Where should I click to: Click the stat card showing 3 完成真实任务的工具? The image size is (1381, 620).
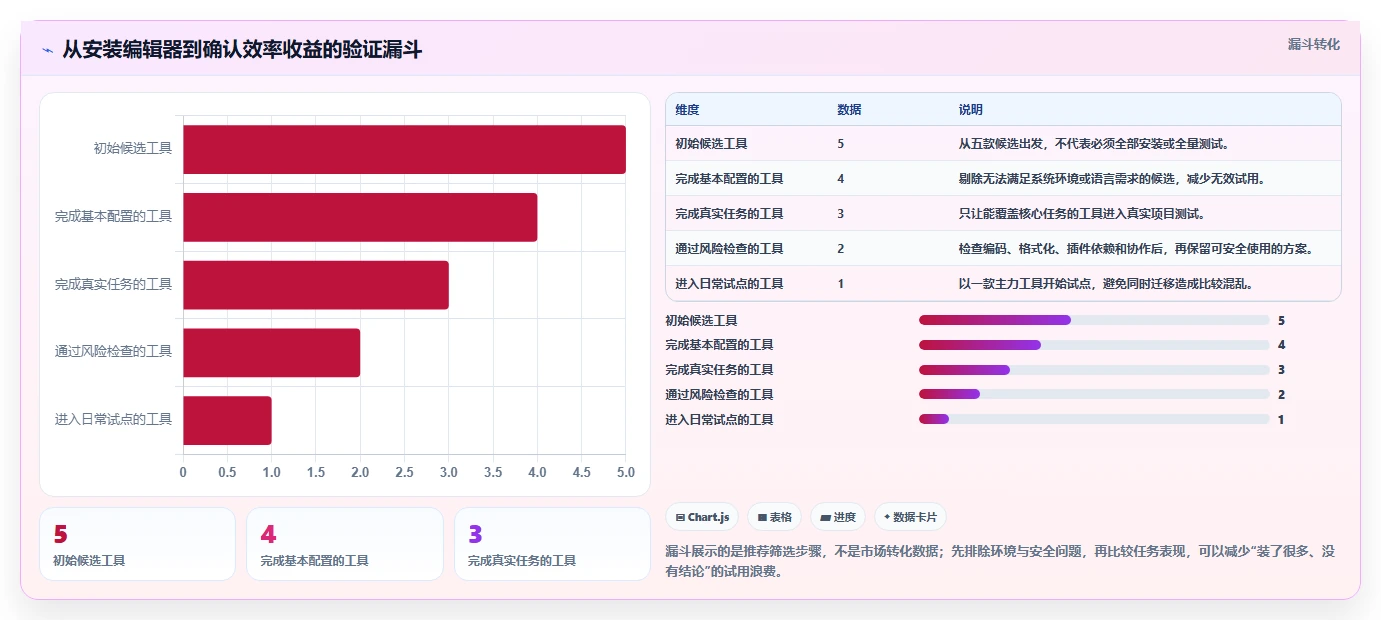pyautogui.click(x=552, y=544)
